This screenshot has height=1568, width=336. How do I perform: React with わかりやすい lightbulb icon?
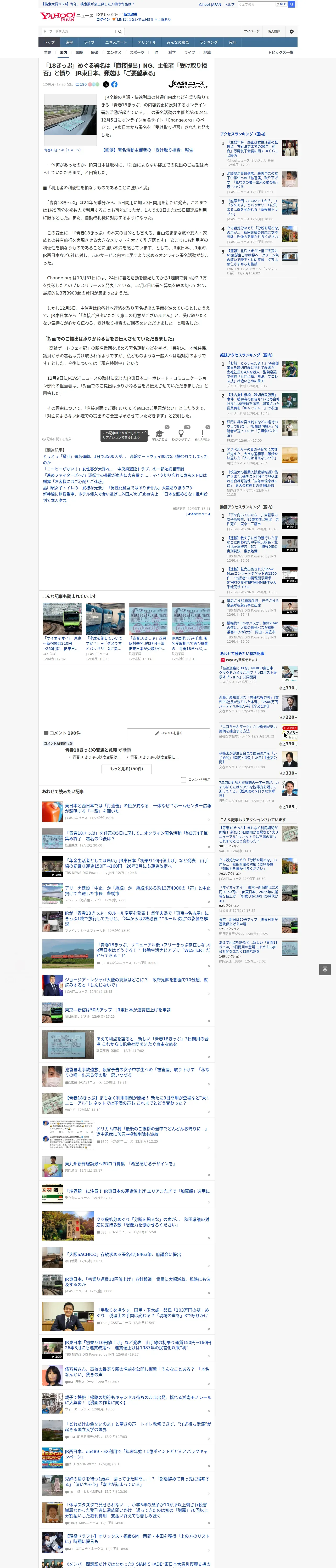tap(181, 433)
